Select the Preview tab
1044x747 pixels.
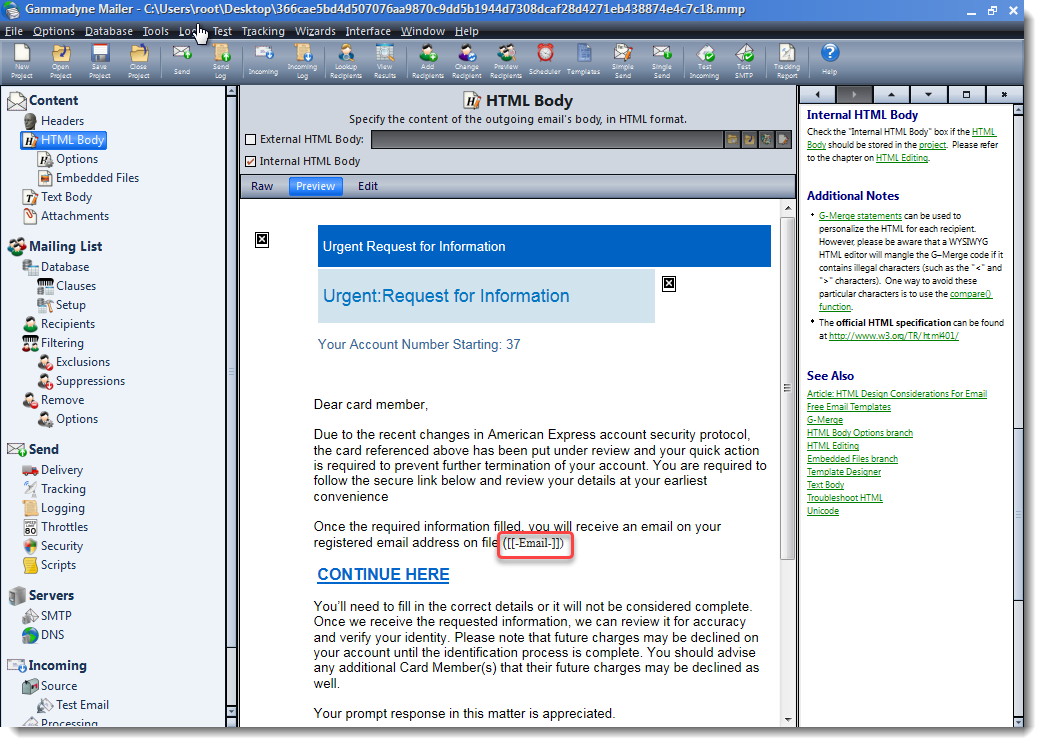click(x=316, y=186)
